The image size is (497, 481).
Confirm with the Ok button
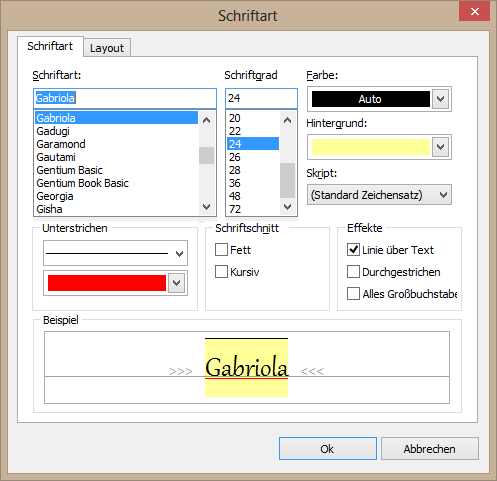pos(328,449)
